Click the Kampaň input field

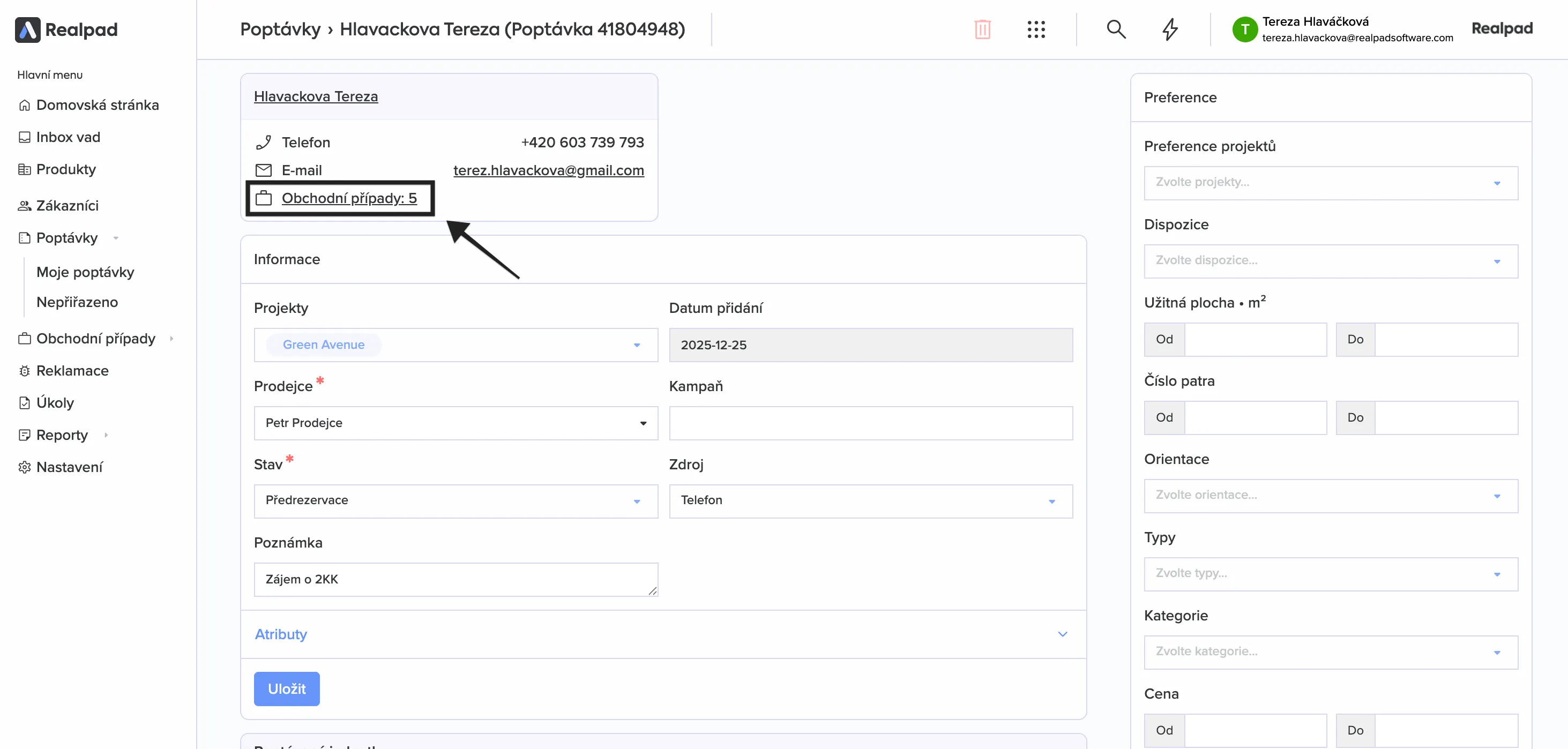(870, 423)
